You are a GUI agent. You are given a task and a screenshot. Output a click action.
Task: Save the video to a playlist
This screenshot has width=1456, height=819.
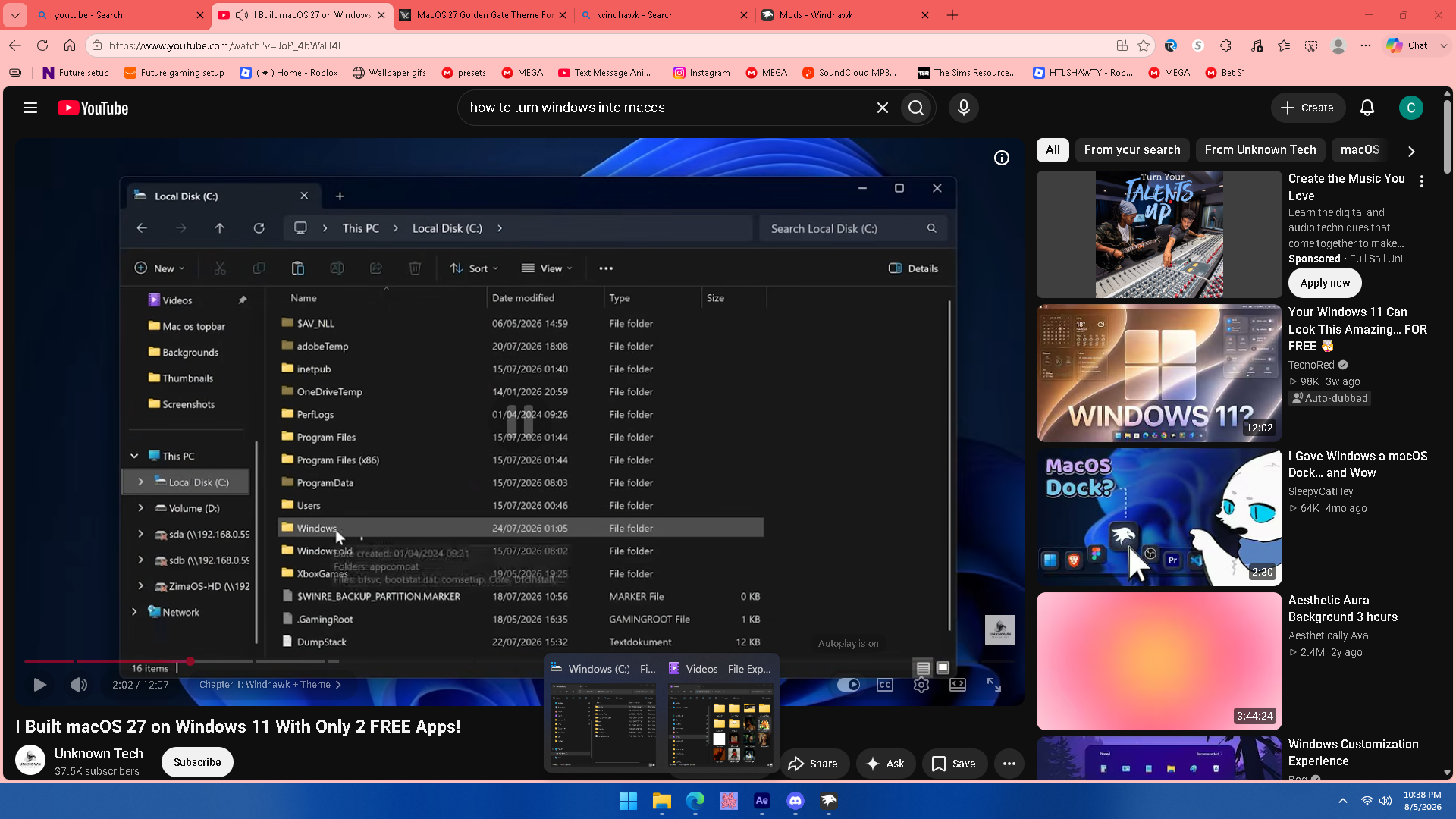954,764
